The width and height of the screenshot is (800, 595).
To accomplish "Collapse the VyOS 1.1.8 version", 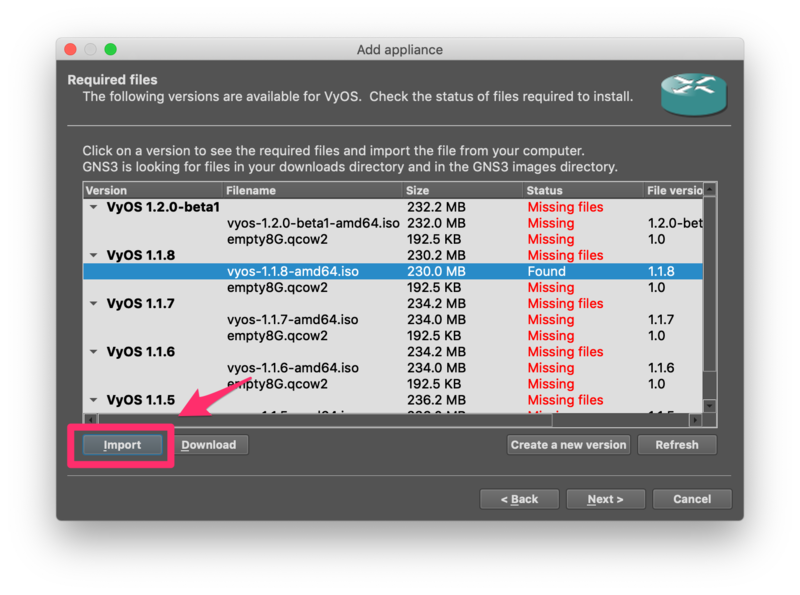I will pos(93,255).
